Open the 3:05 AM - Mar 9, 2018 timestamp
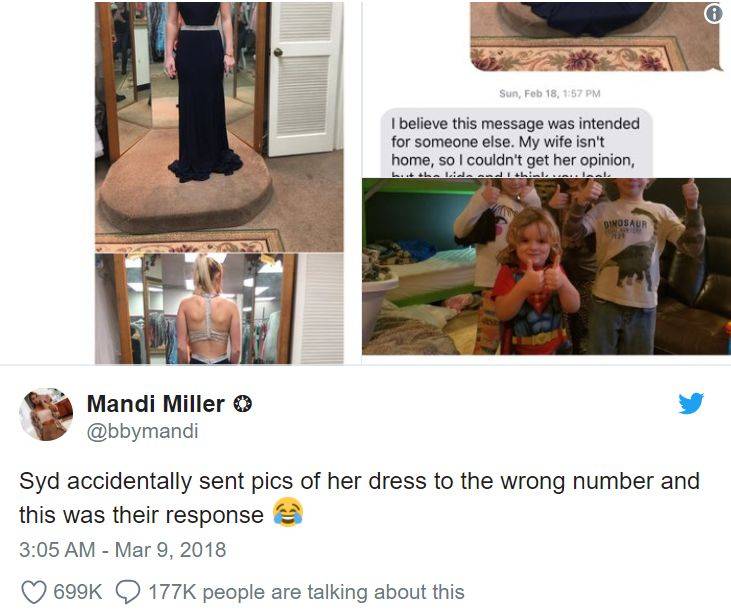Viewport: 731px width, 611px height. (123, 549)
